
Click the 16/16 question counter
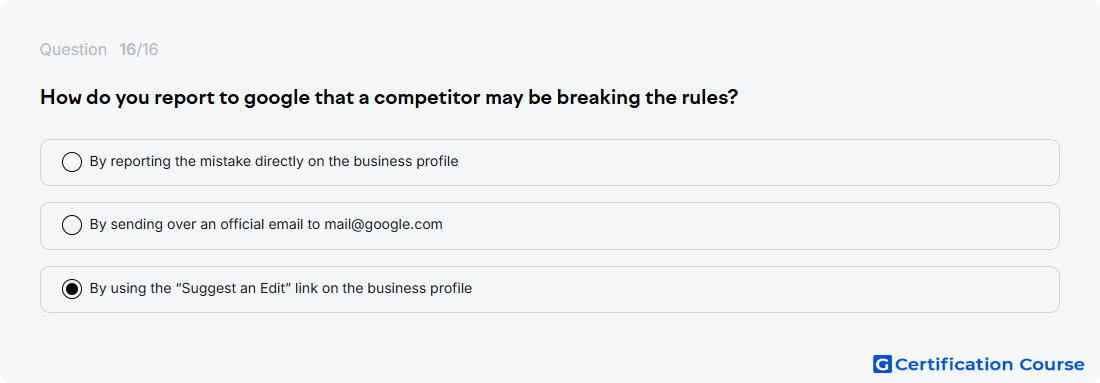click(x=139, y=50)
